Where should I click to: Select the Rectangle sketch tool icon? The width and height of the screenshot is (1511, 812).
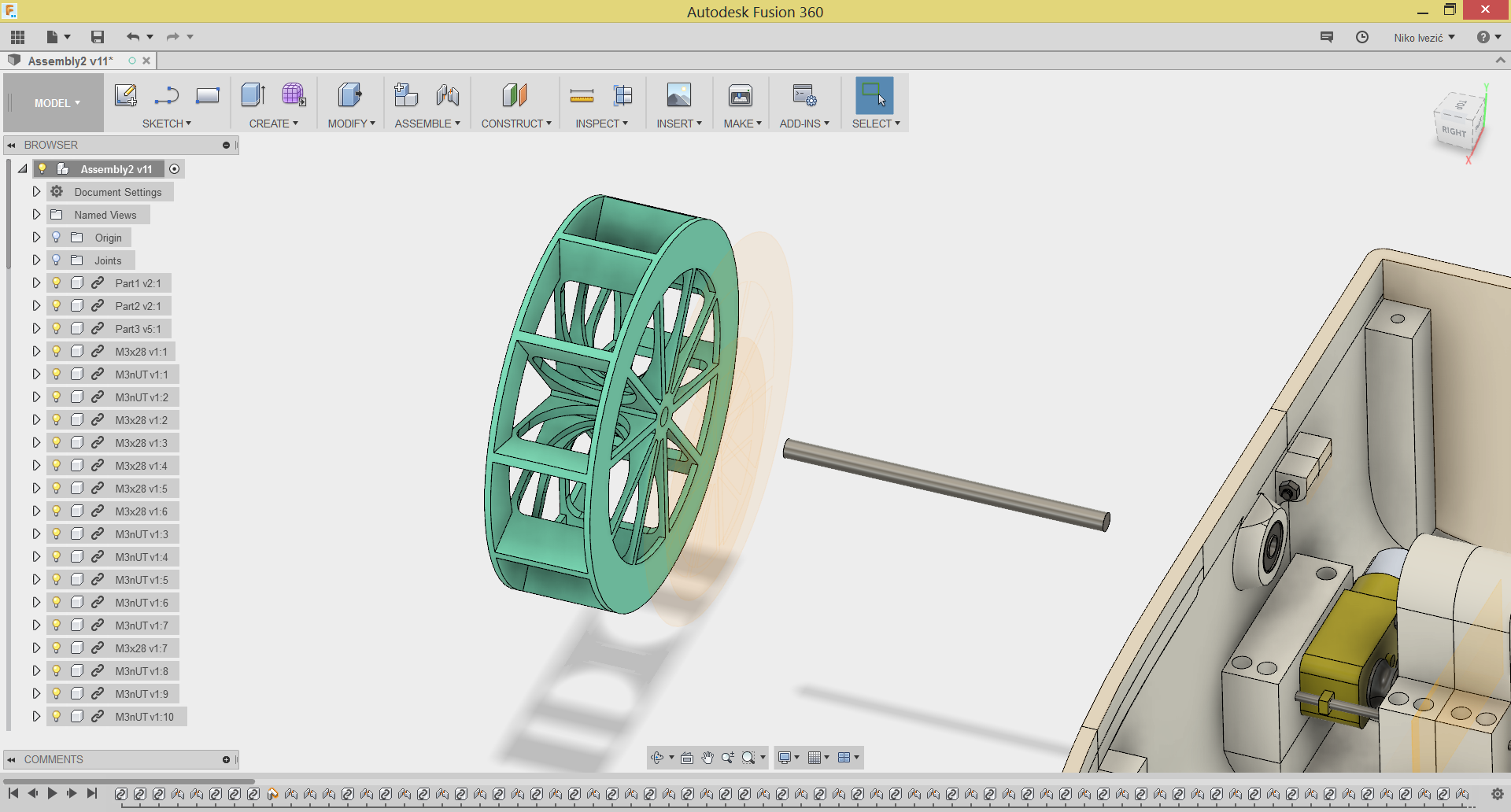pyautogui.click(x=208, y=95)
